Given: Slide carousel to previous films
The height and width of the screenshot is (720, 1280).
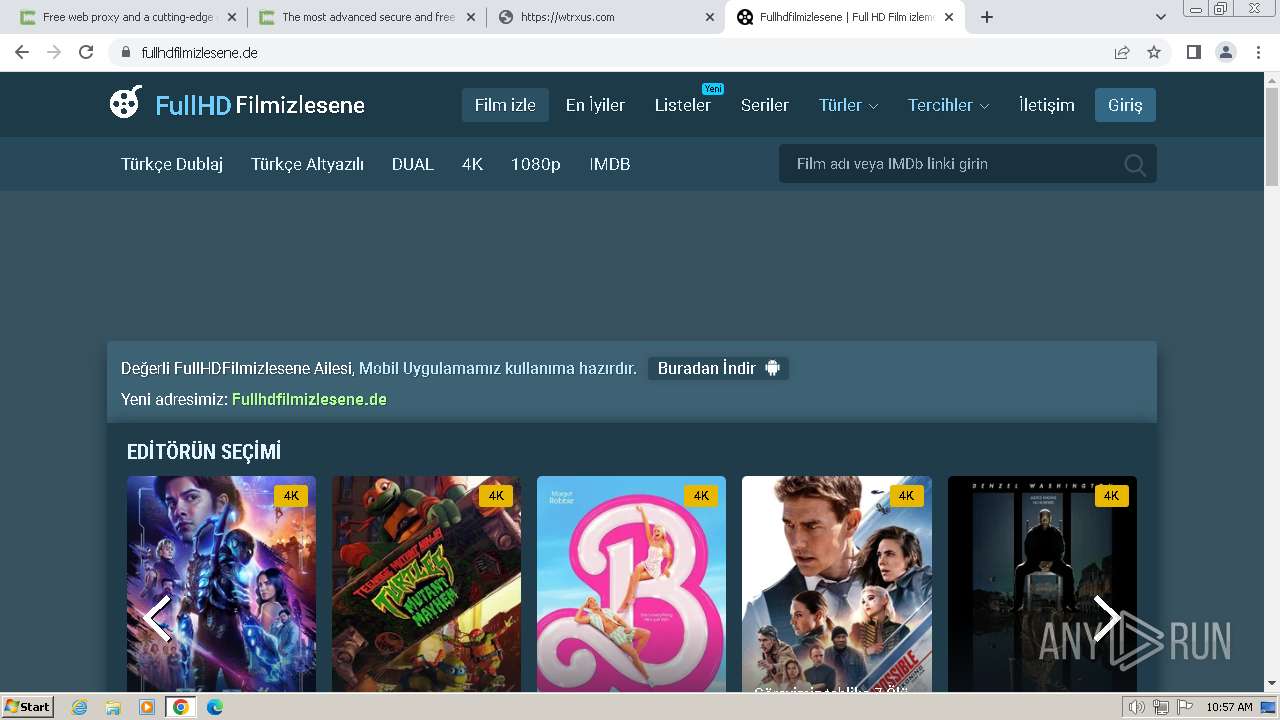Looking at the screenshot, I should [157, 618].
